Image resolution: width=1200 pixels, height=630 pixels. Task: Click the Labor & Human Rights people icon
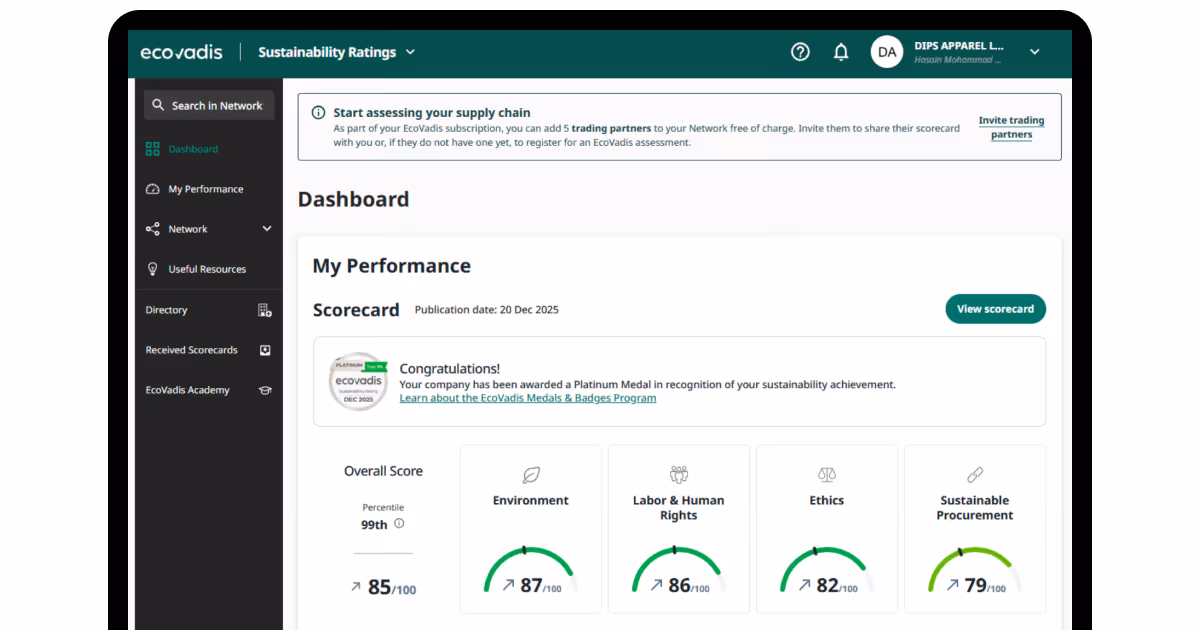pyautogui.click(x=679, y=474)
